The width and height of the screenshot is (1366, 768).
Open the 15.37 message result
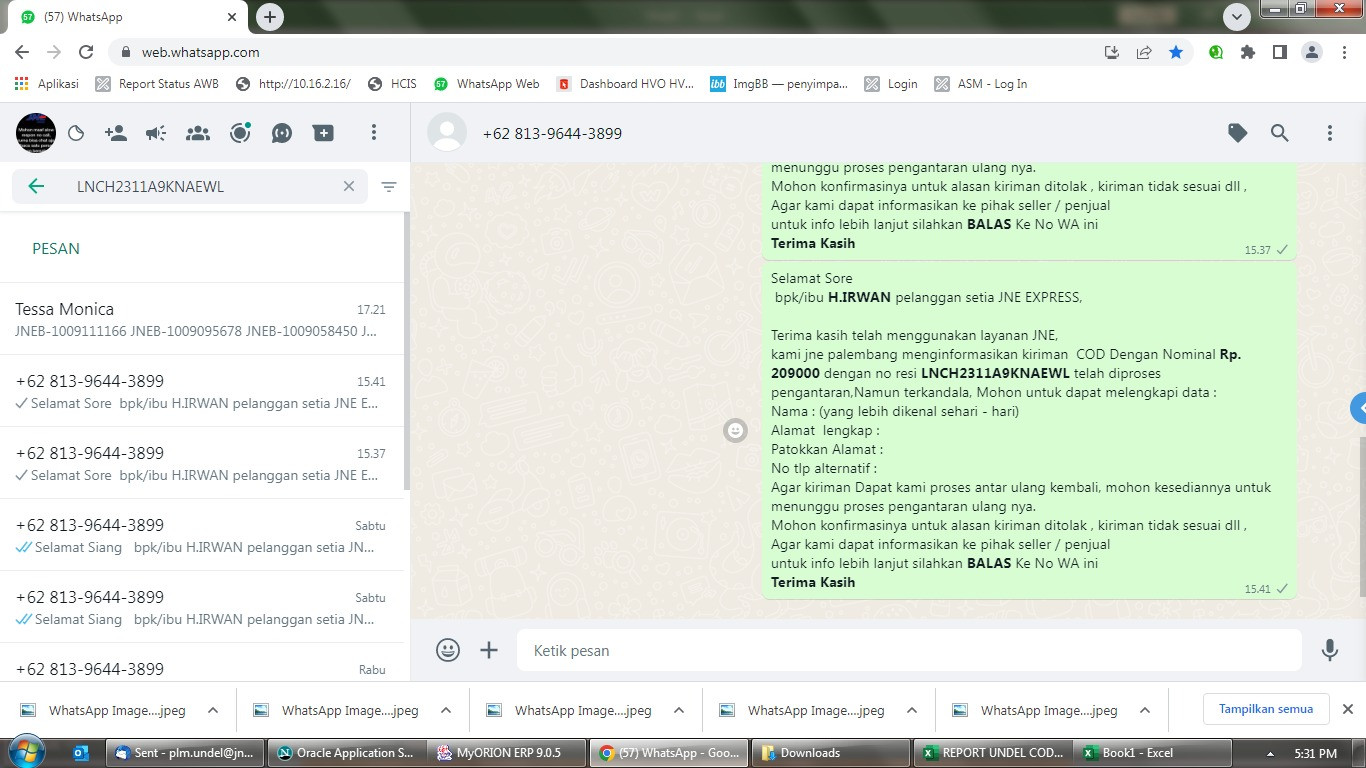(200, 463)
